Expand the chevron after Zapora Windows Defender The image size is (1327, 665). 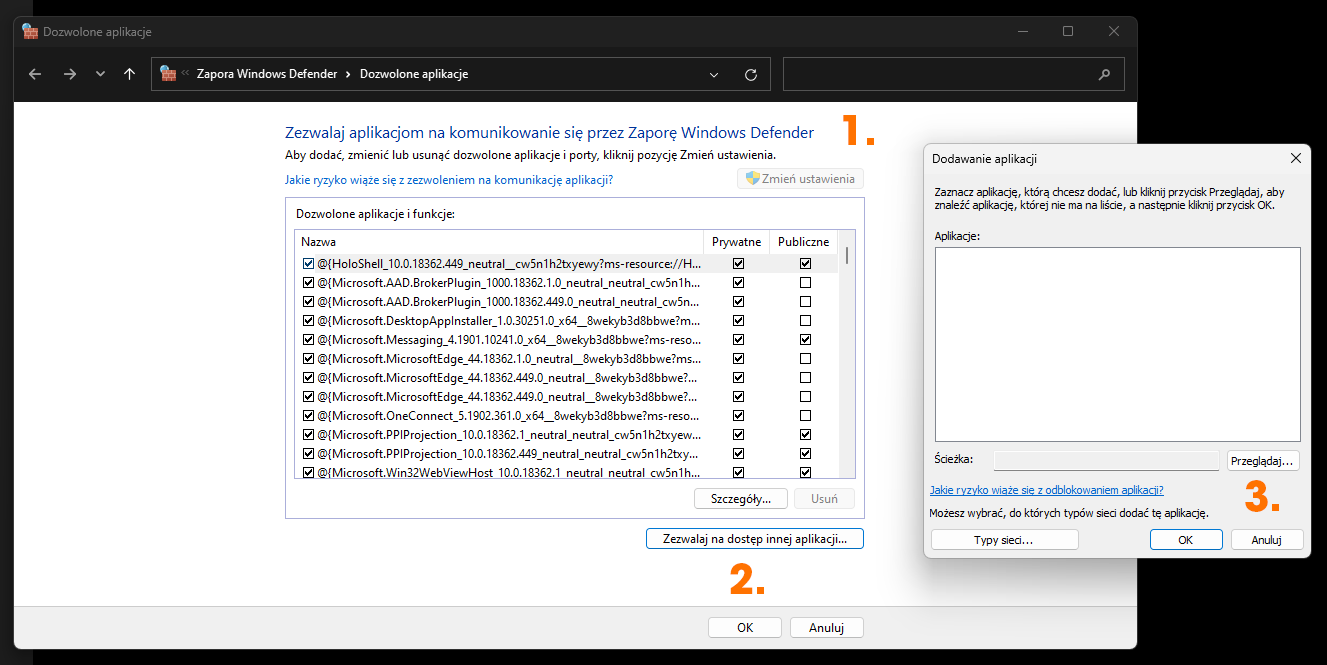(348, 74)
